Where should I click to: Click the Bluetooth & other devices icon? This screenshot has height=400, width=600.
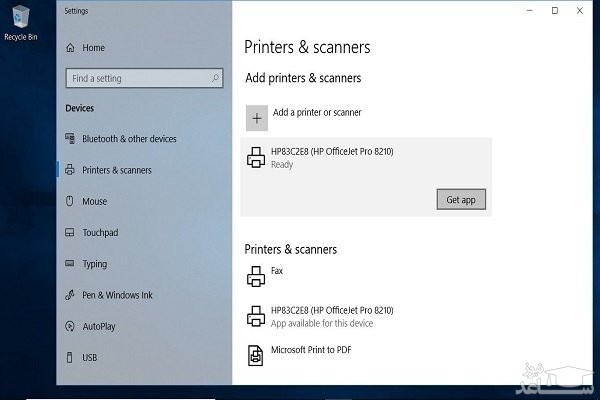coord(70,139)
